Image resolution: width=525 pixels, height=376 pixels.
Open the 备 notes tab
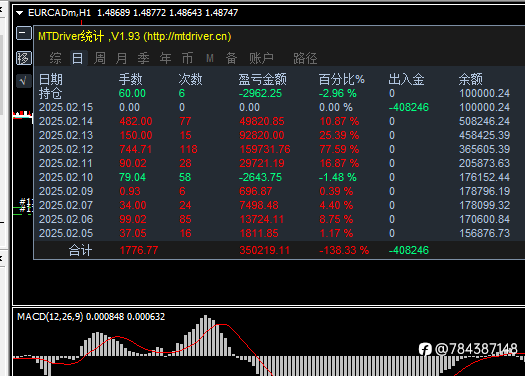coord(231,58)
